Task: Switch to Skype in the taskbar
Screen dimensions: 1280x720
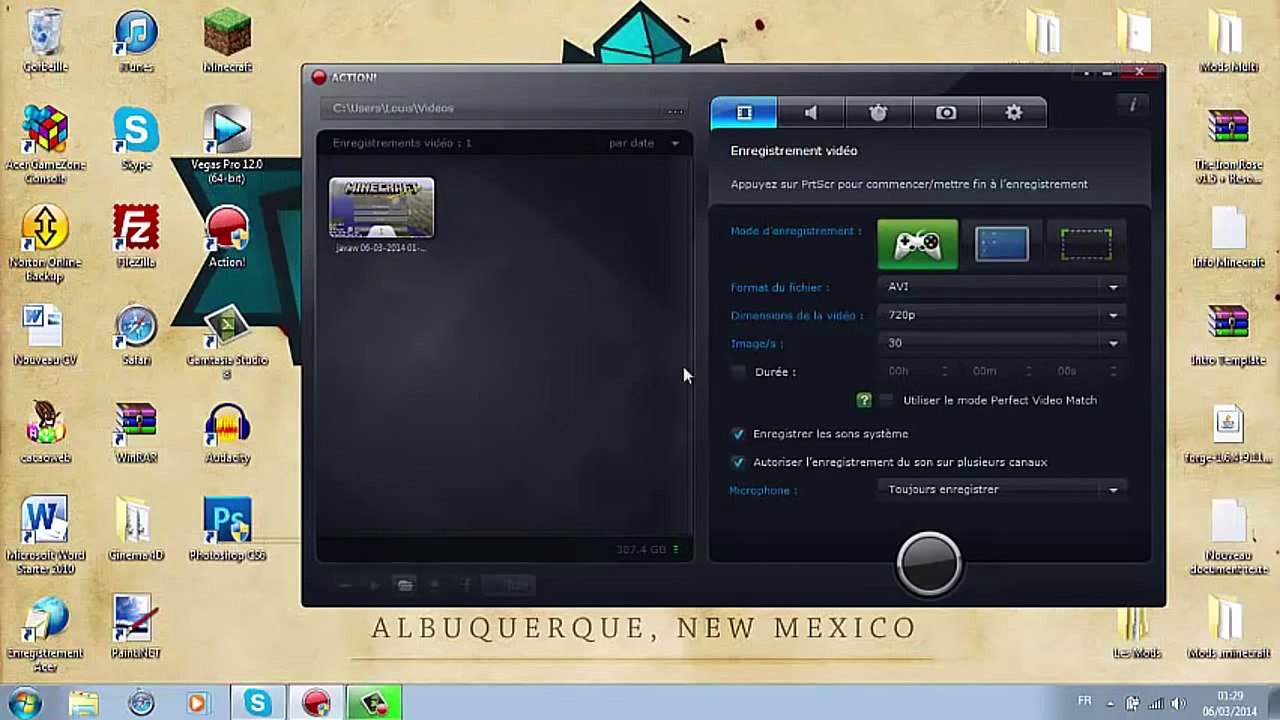Action: 258,703
